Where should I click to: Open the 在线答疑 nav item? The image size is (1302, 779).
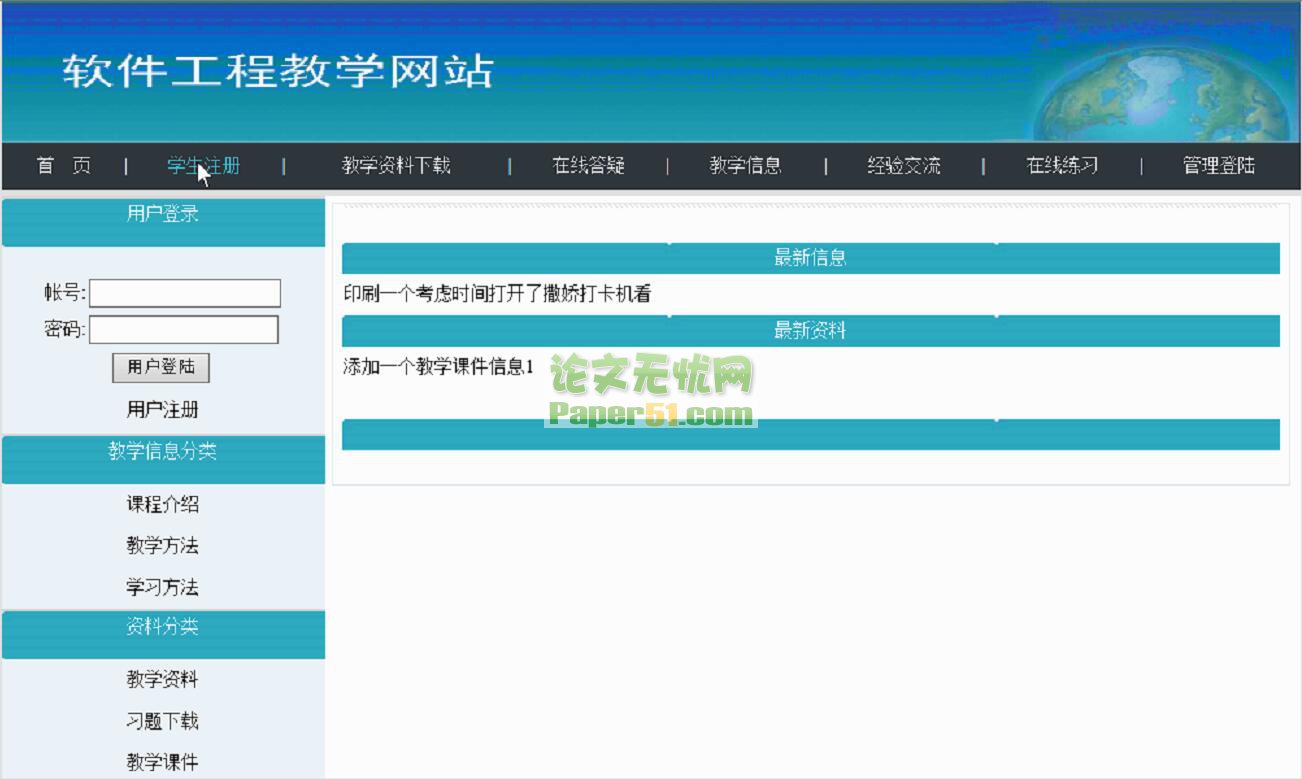(x=589, y=166)
